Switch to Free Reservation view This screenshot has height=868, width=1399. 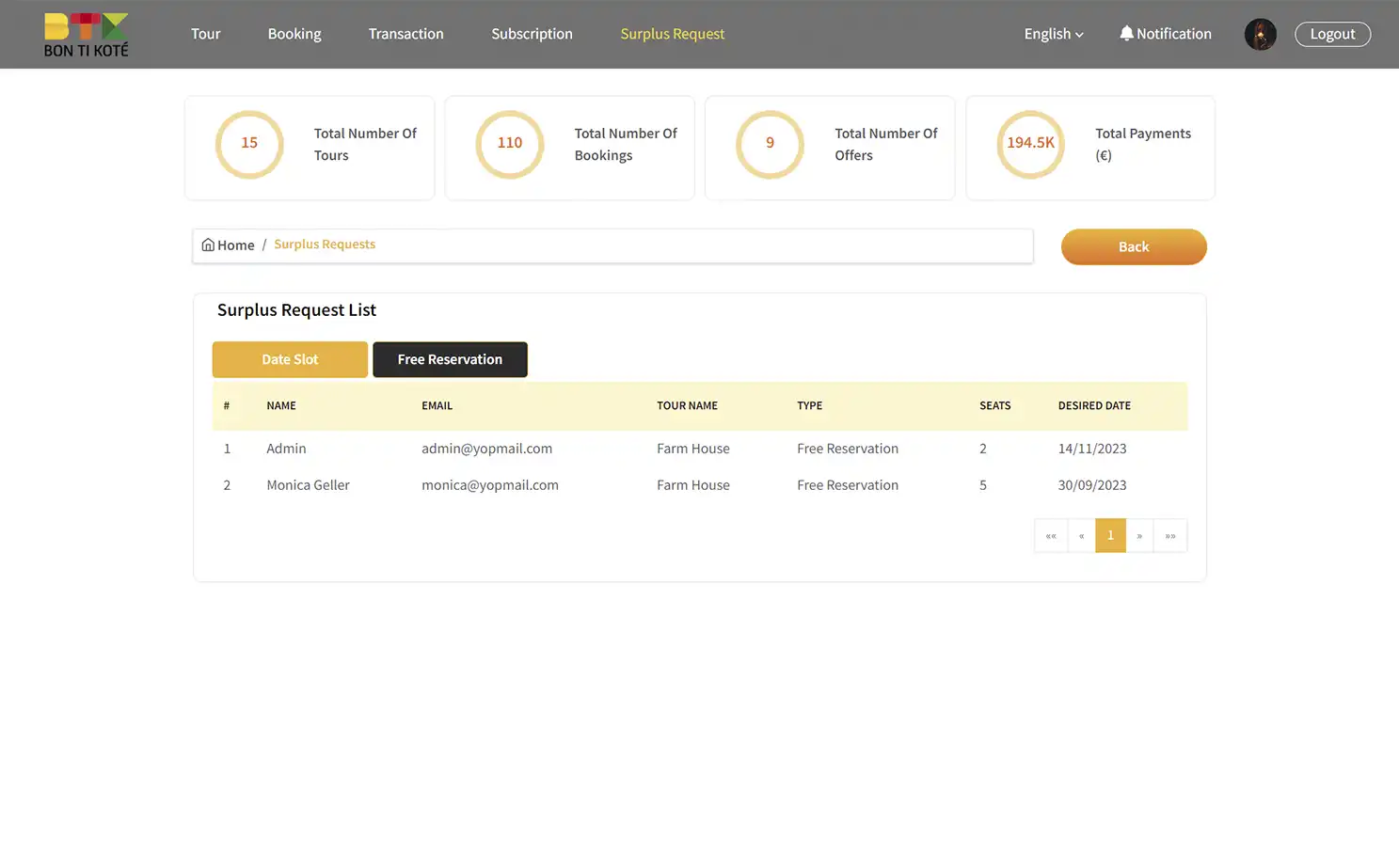click(x=450, y=359)
